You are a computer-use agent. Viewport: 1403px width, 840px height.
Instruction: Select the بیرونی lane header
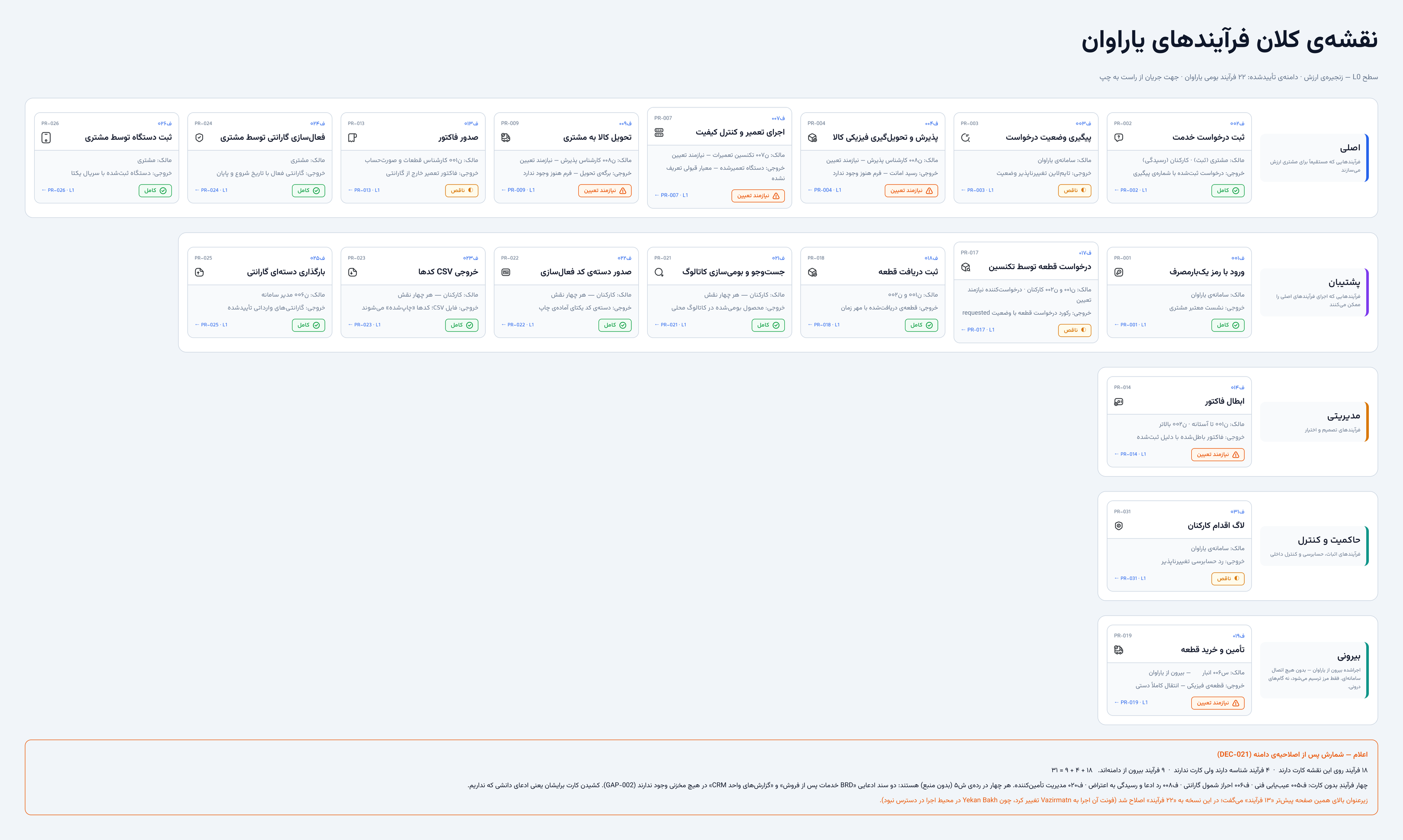1314,670
